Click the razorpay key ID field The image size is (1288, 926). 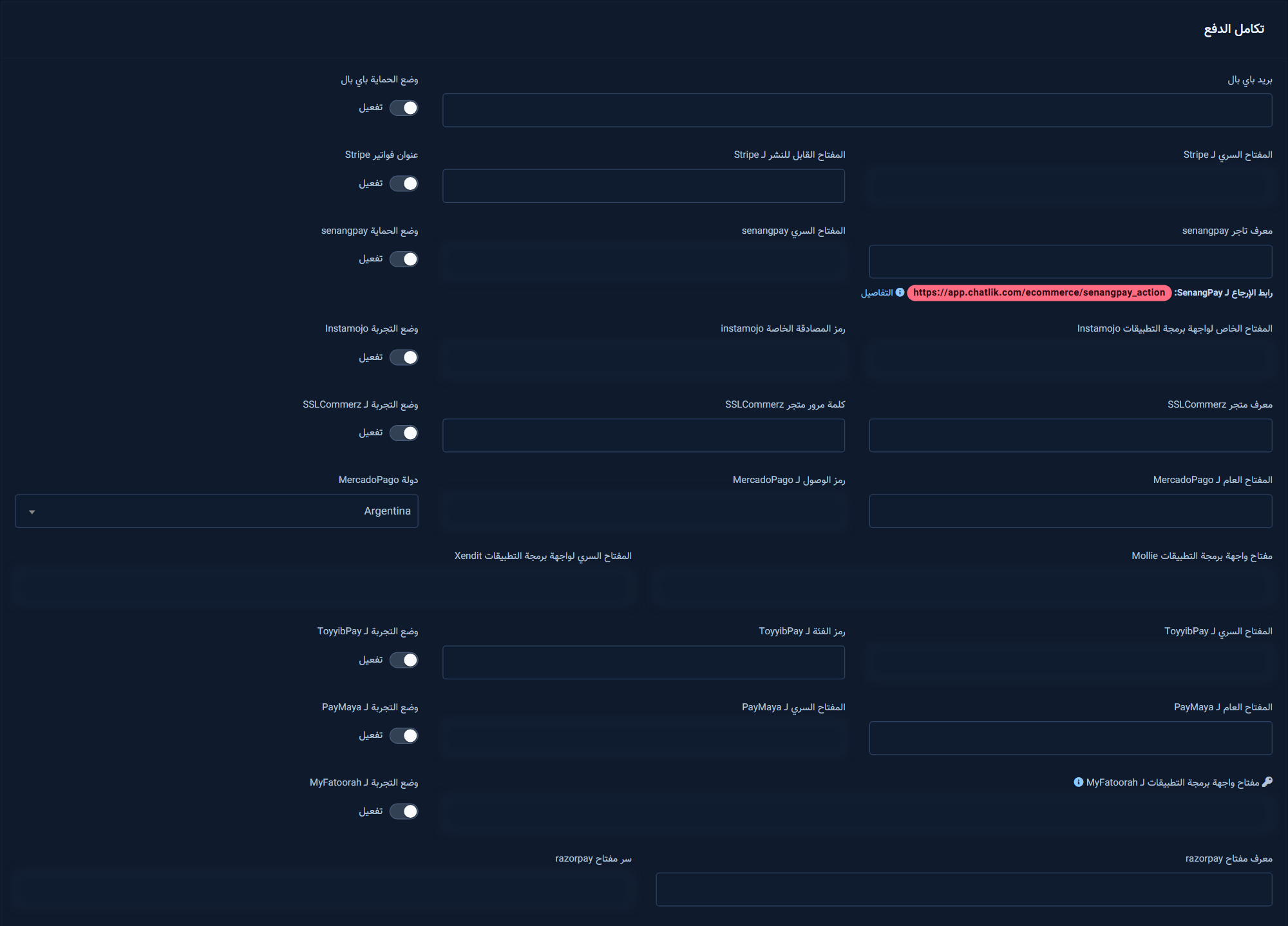point(964,889)
